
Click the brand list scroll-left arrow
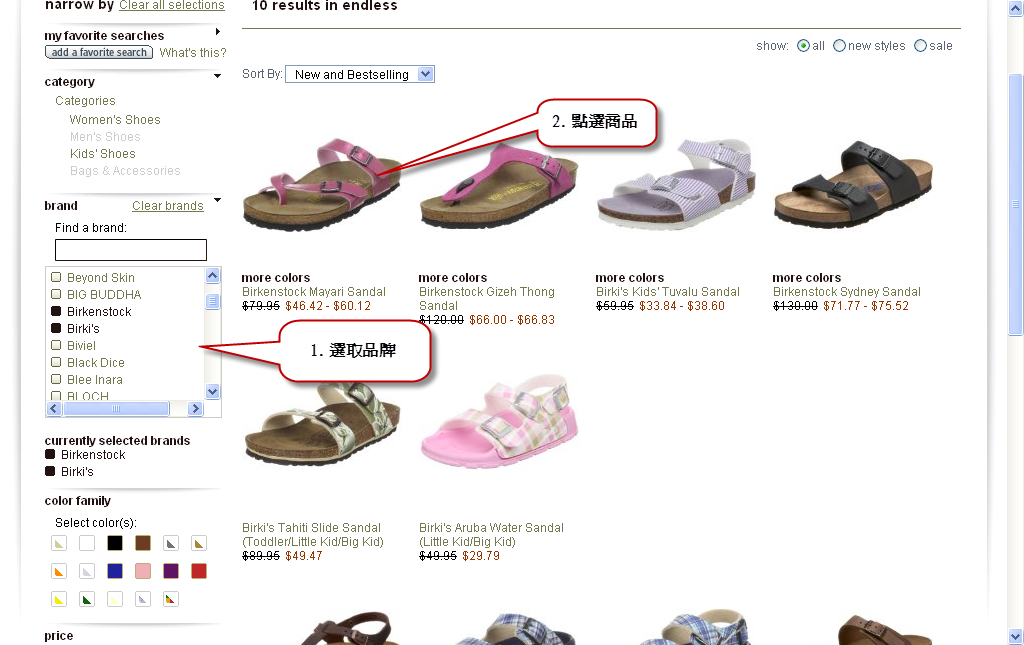pos(54,409)
